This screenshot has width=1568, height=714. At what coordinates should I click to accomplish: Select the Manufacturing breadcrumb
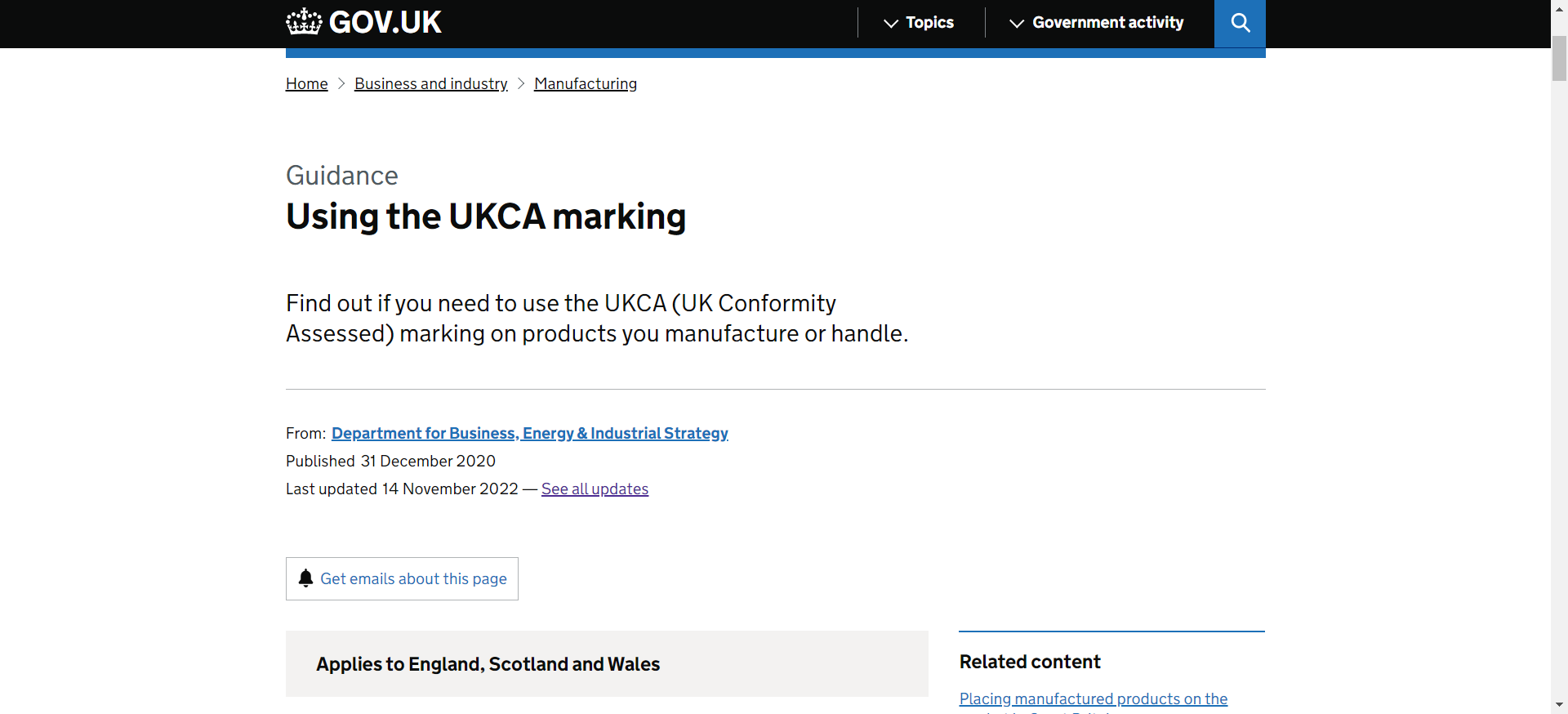click(585, 83)
